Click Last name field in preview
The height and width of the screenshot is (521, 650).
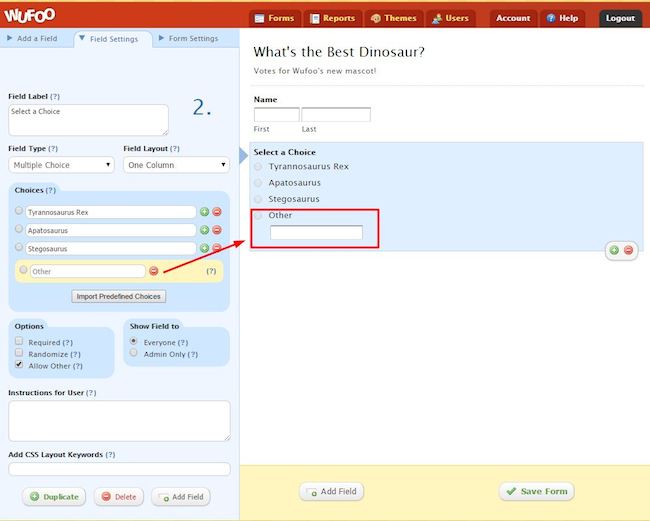point(336,114)
